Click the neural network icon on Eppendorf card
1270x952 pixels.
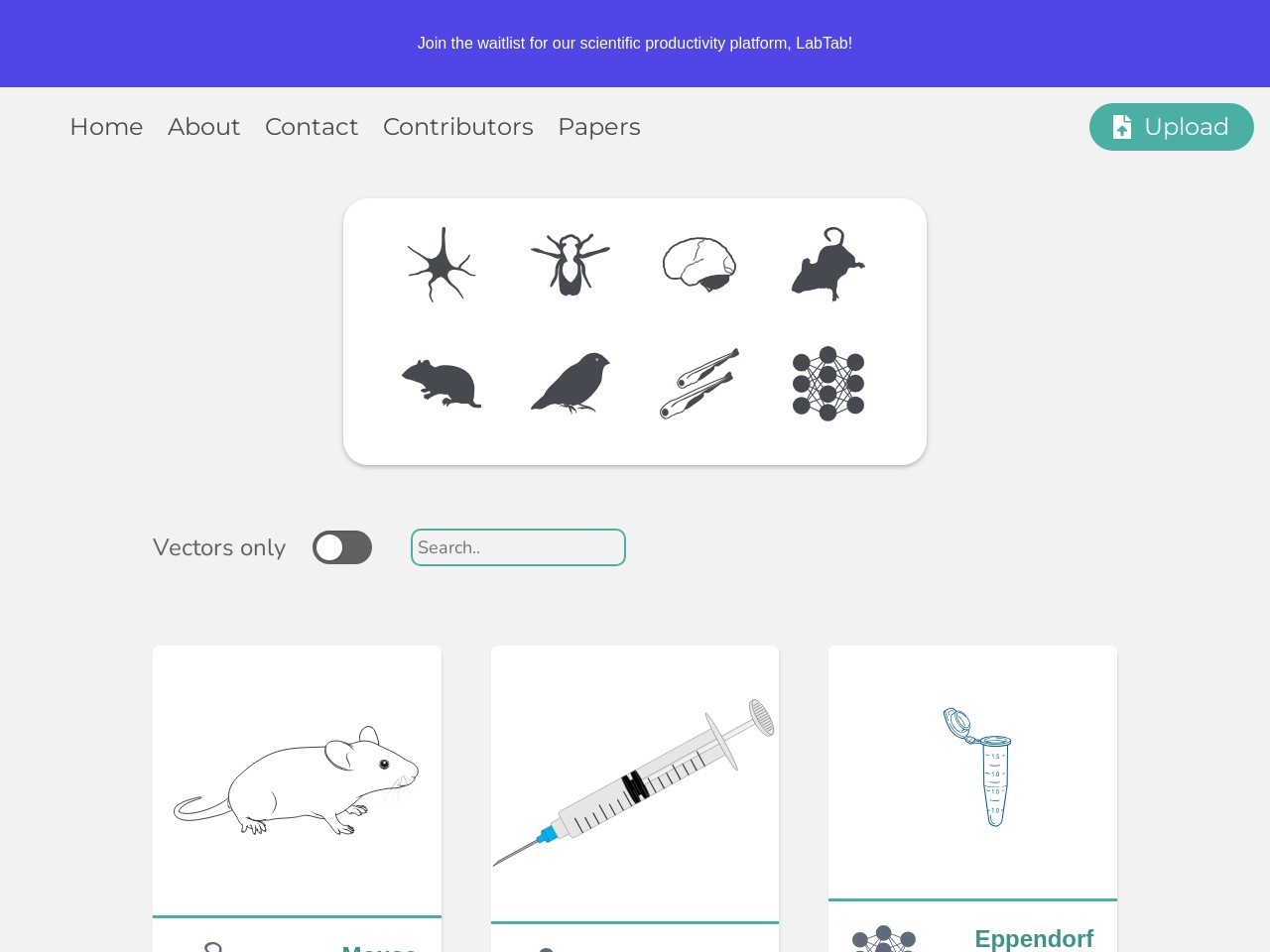884,939
